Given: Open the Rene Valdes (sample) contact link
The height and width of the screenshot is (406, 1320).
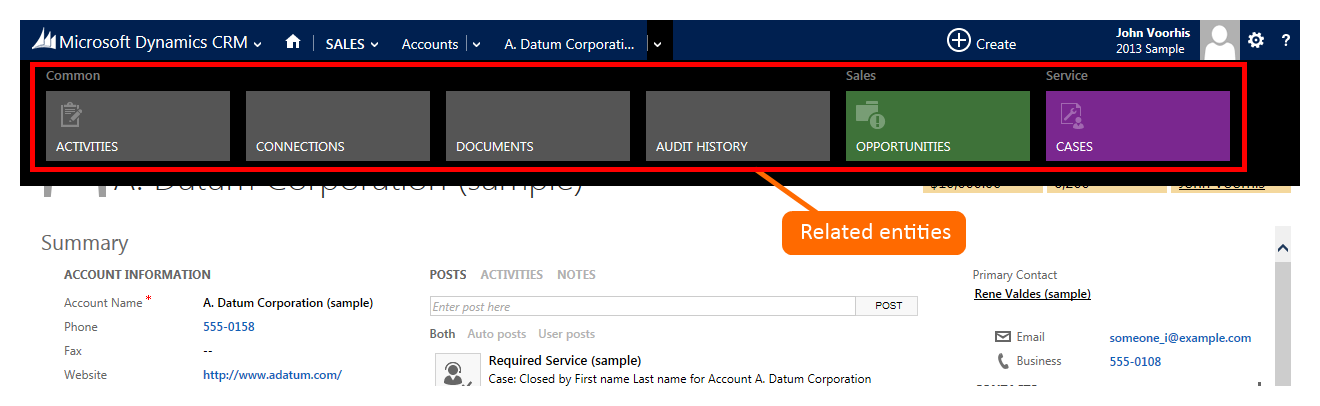Looking at the screenshot, I should [x=1032, y=294].
